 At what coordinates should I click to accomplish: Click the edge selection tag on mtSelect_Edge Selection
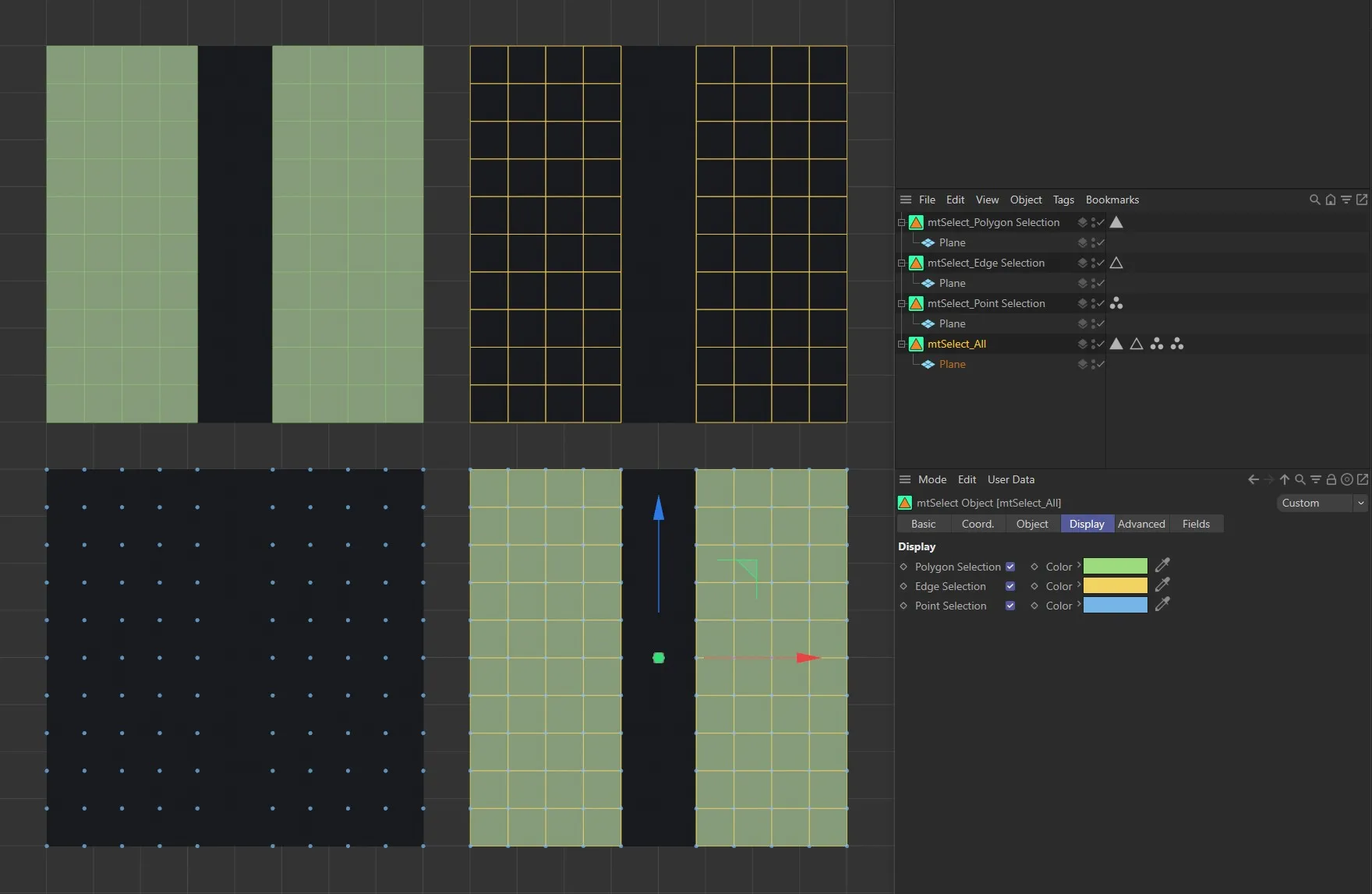1117,263
